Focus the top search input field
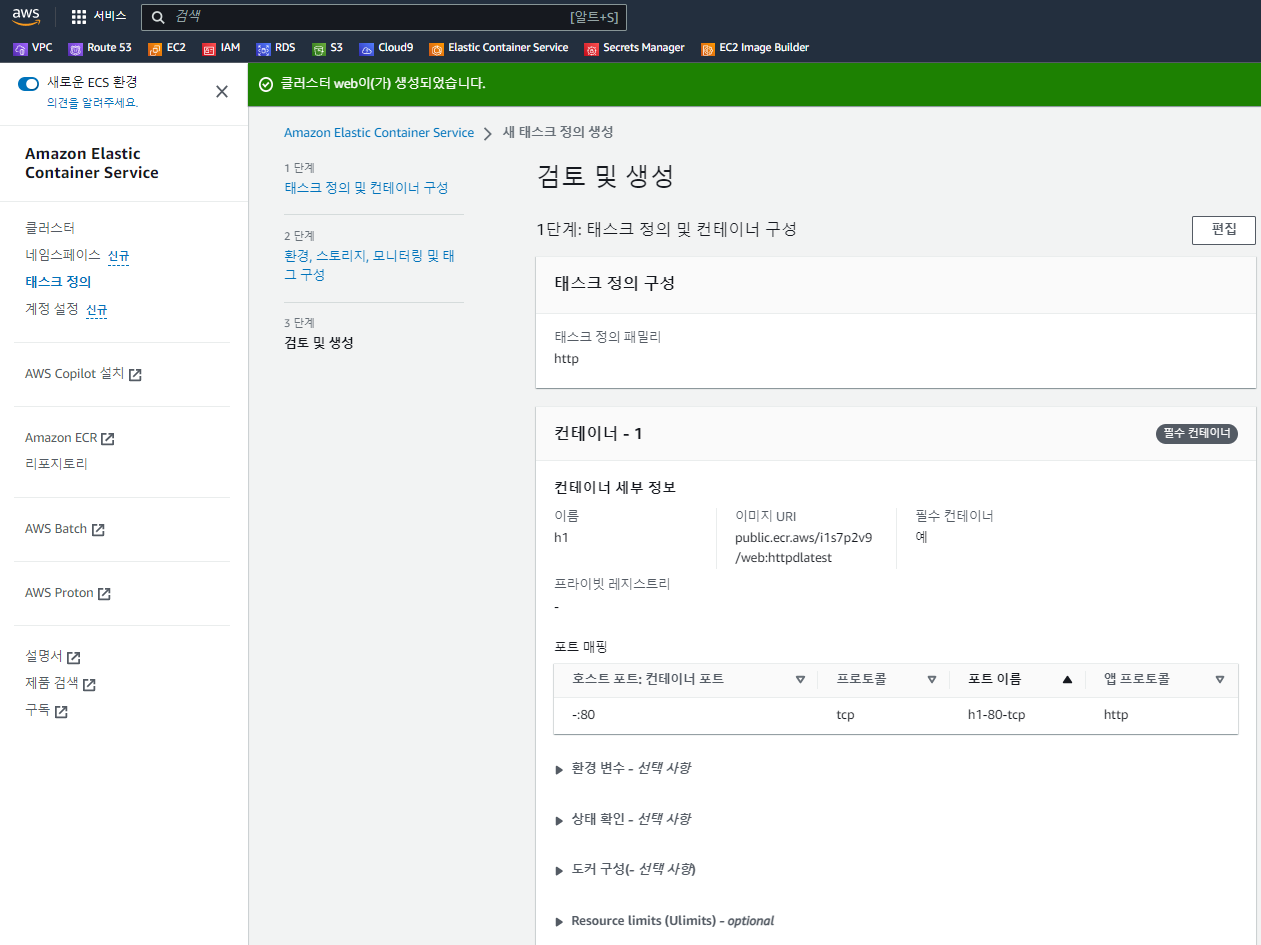1261x945 pixels. pos(383,17)
